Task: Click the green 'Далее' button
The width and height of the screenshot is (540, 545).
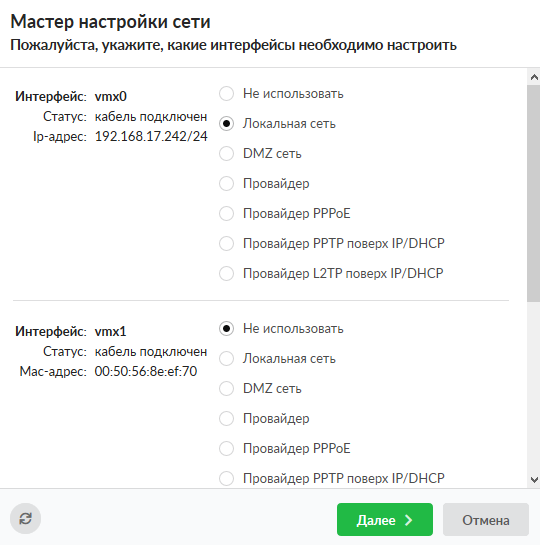Action: 385,520
